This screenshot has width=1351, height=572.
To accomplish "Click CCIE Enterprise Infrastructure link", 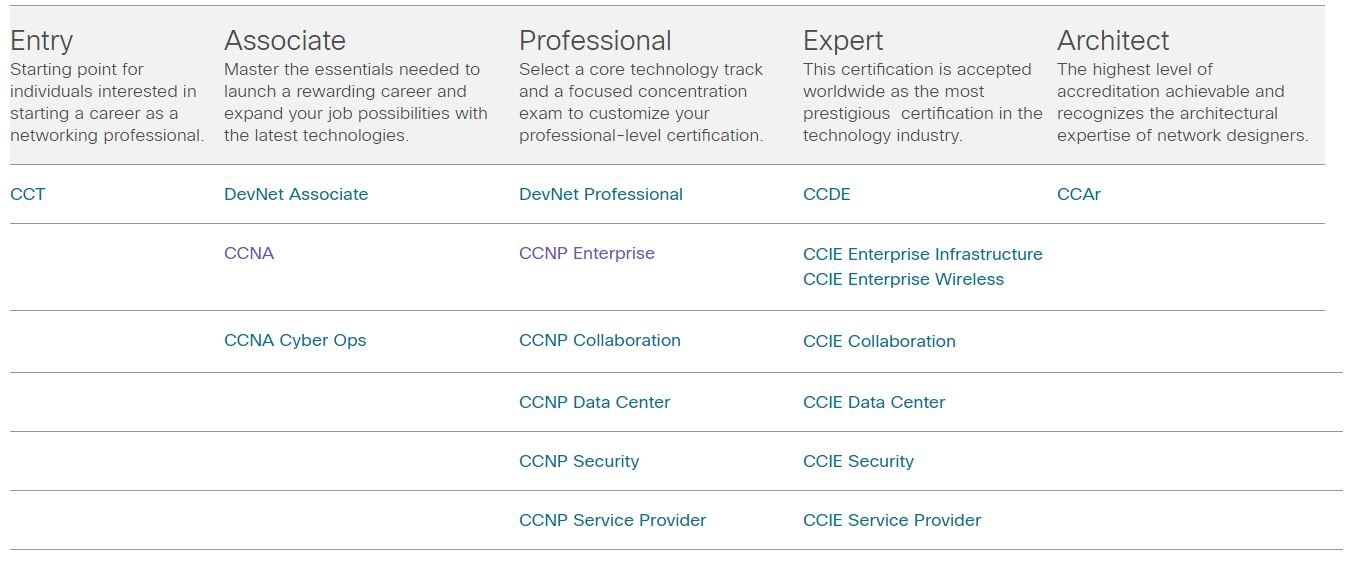I will (923, 254).
